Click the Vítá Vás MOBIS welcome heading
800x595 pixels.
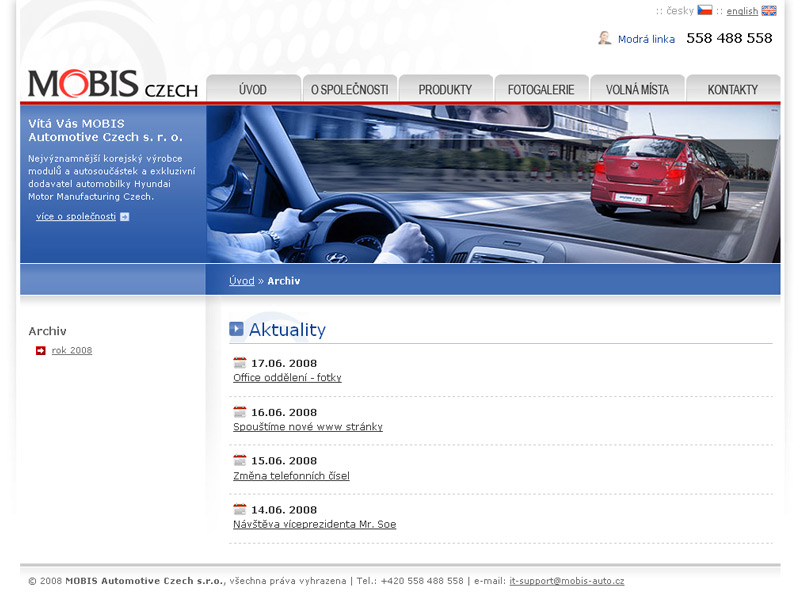pos(105,130)
